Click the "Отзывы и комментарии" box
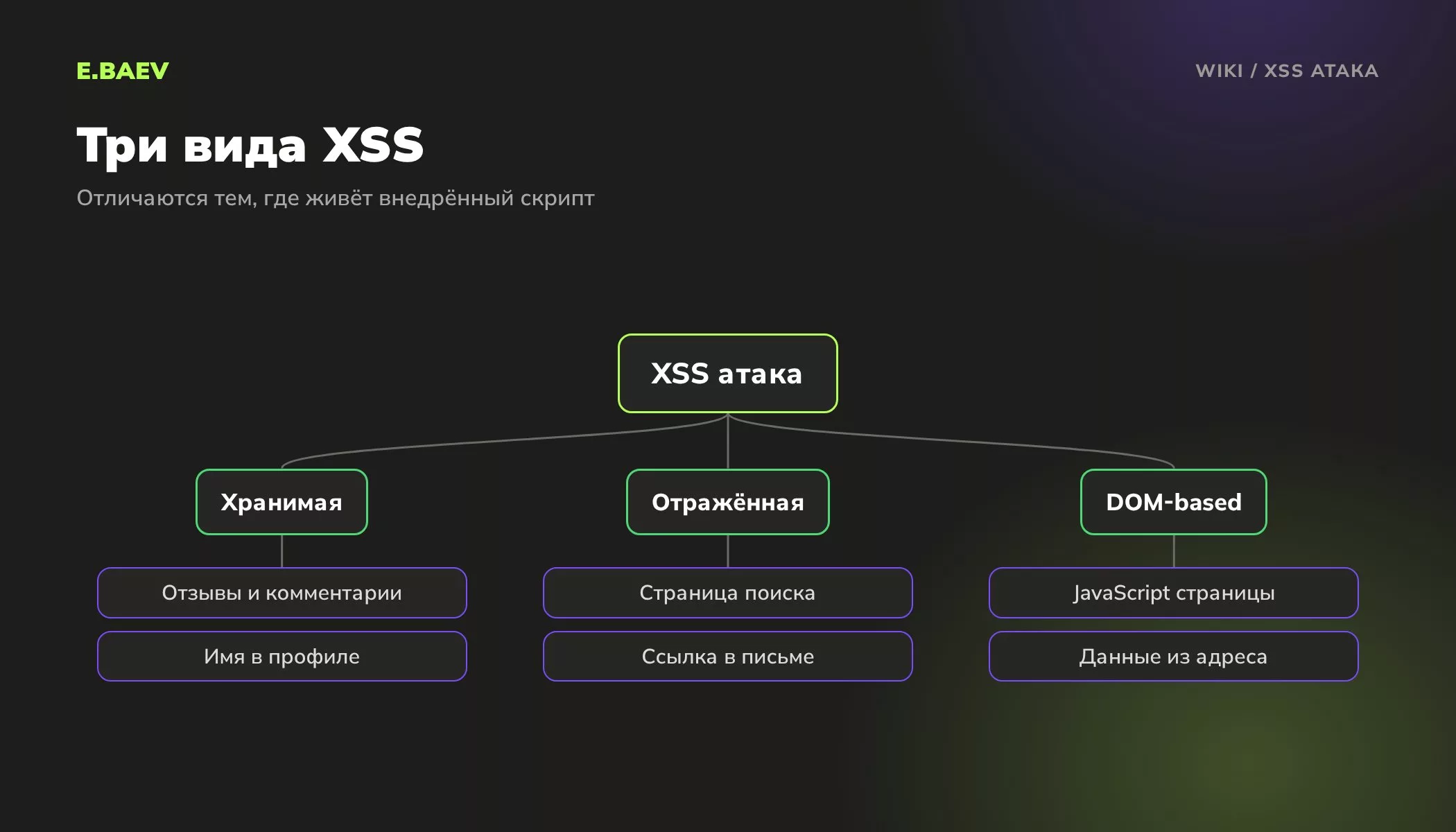This screenshot has height=832, width=1456. click(281, 593)
